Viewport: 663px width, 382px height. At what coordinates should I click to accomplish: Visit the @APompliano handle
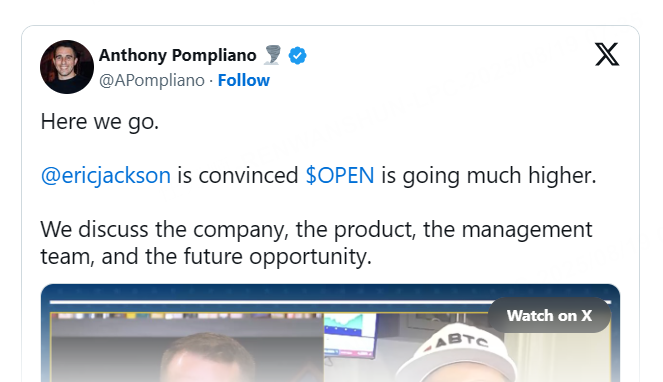pyautogui.click(x=152, y=80)
